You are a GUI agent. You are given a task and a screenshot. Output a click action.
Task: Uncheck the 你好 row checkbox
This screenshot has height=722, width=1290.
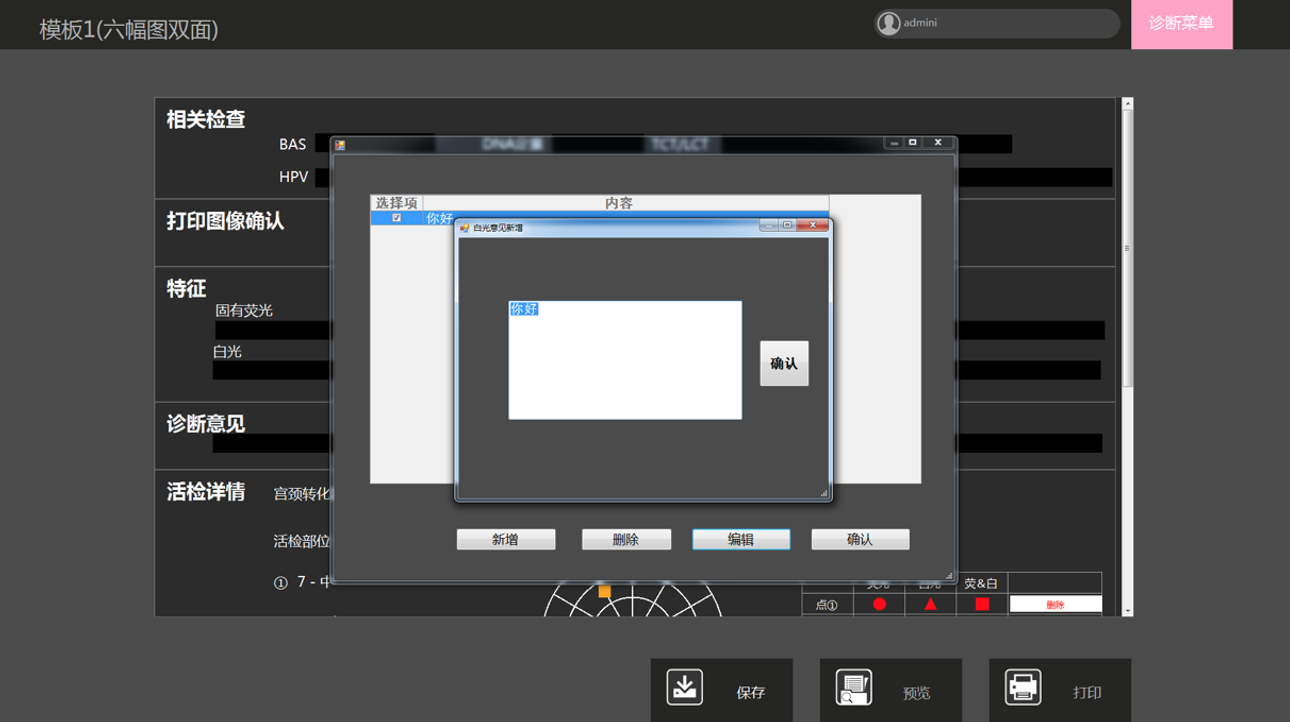pos(397,218)
